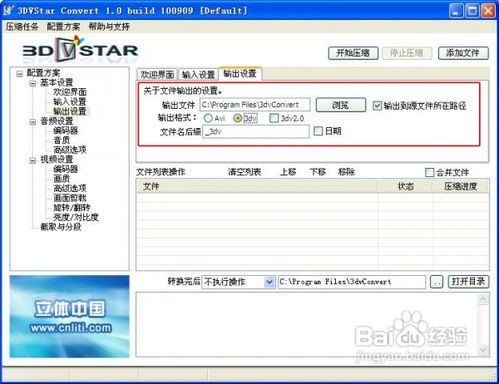Click log box scrollbar up arrow

[483, 300]
